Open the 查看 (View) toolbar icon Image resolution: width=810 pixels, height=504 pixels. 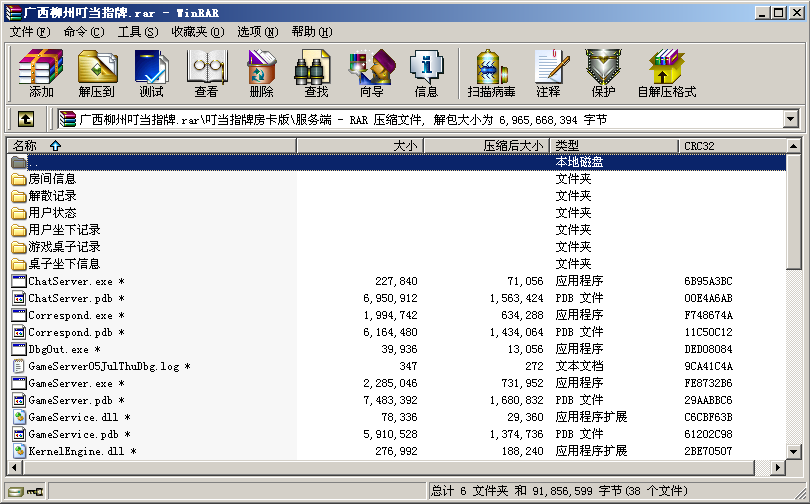(206, 73)
